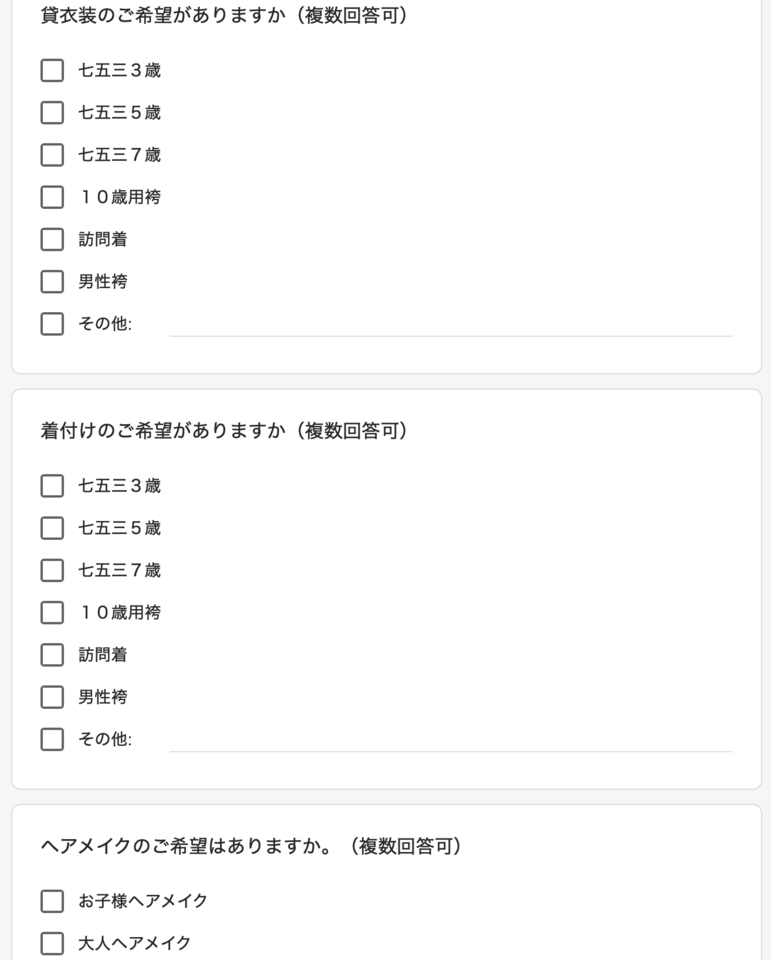Check 七五三７歳 under 着付け dressing question
Image resolution: width=771 pixels, height=960 pixels.
52,571
